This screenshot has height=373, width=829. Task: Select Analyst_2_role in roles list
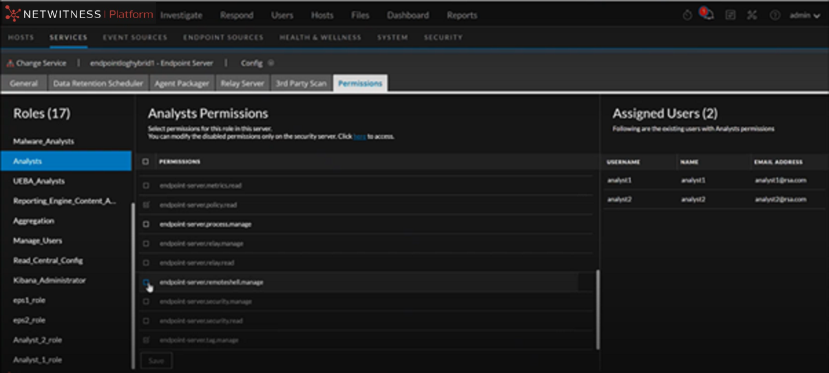[x=38, y=340]
